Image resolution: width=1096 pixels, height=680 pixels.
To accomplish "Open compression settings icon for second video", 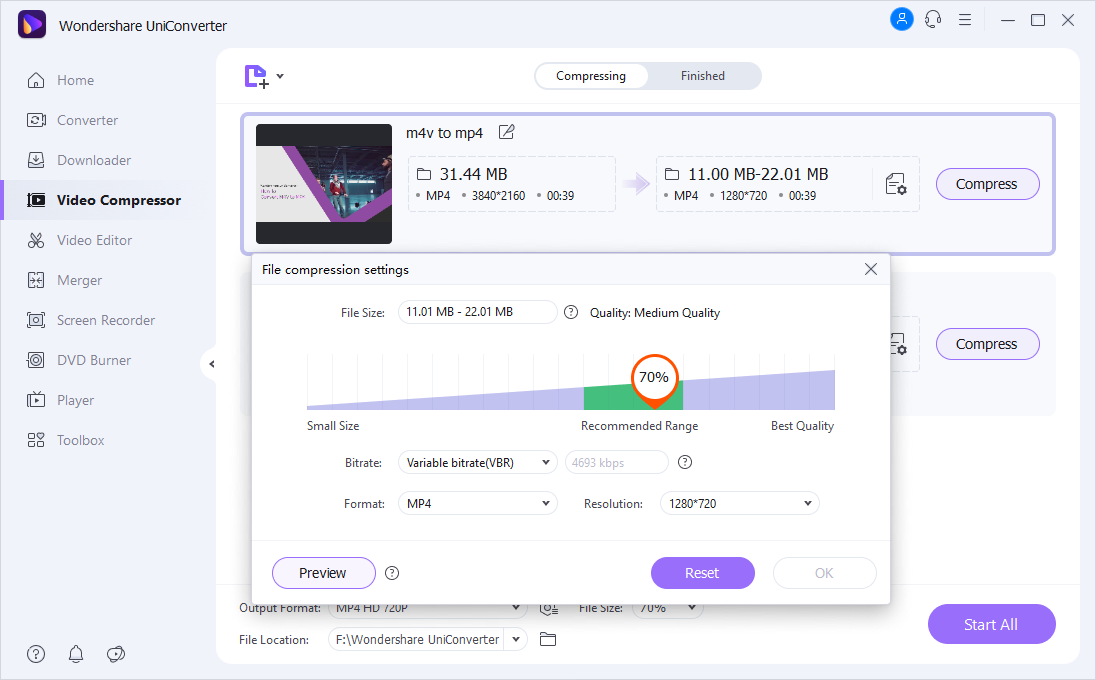I will [898, 344].
